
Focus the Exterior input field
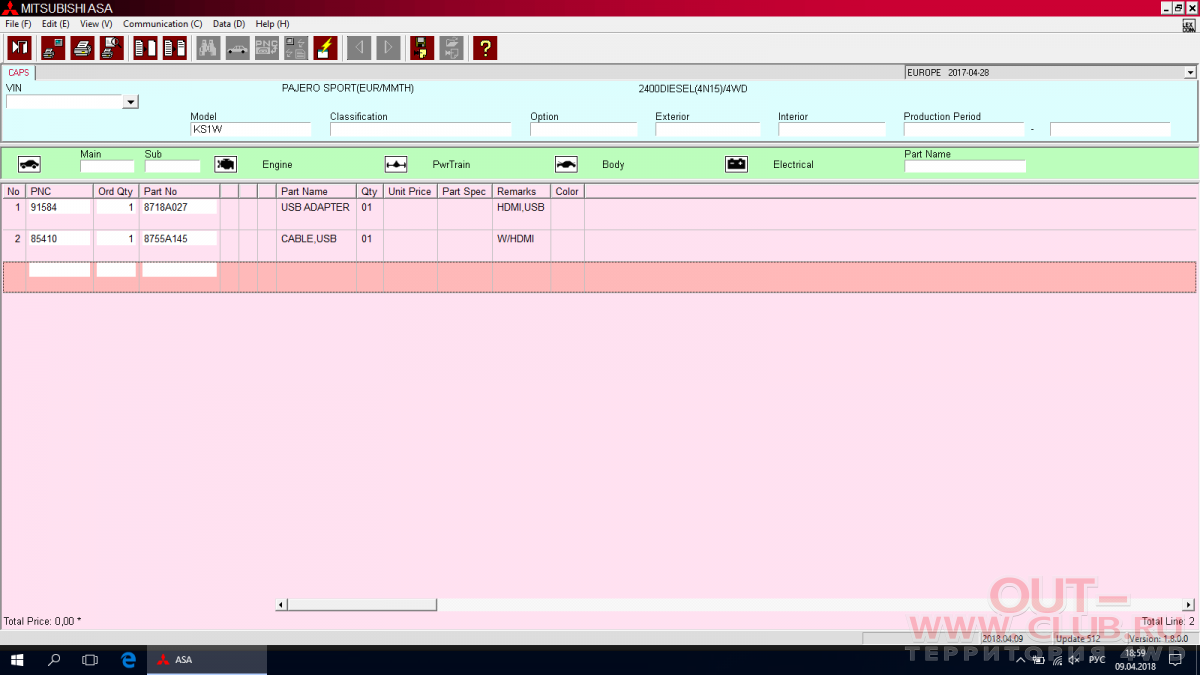tap(708, 129)
